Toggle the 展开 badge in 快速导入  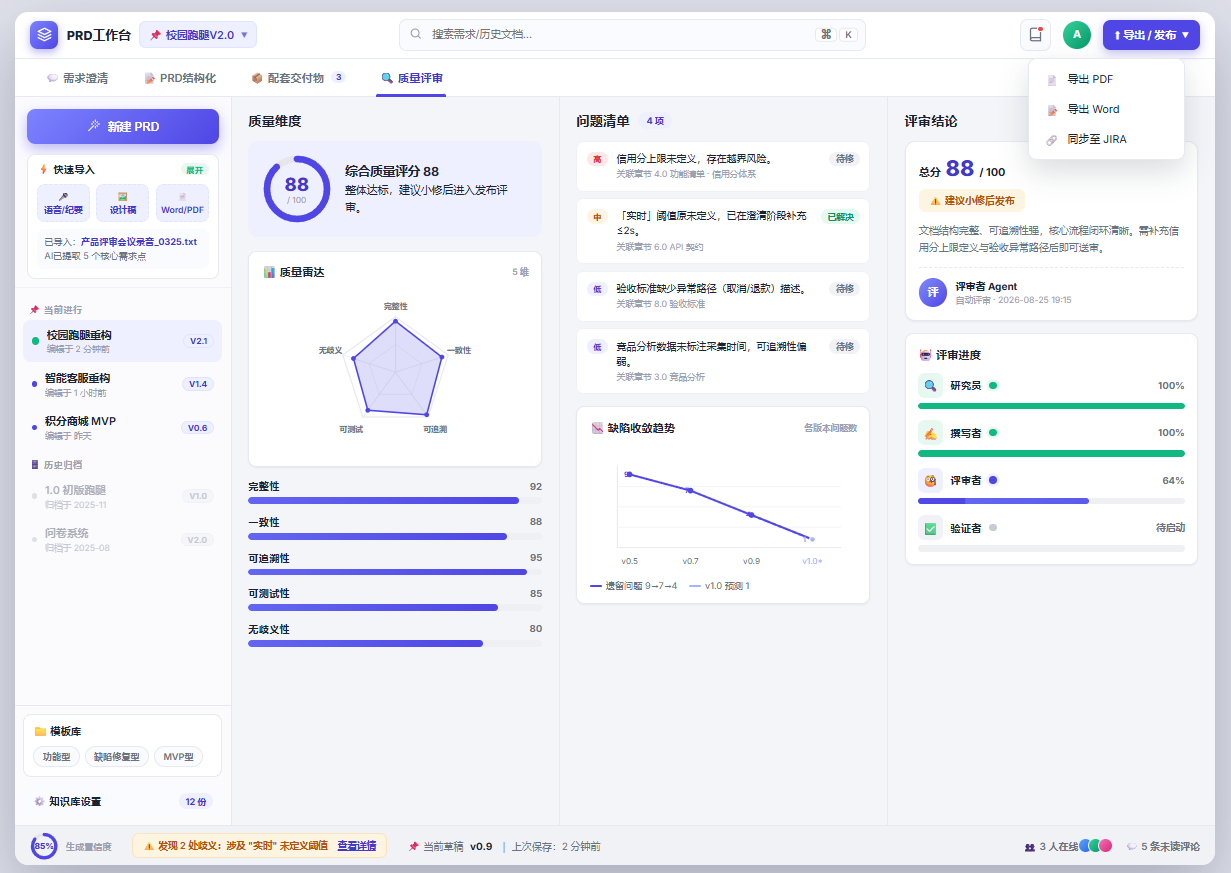click(194, 170)
